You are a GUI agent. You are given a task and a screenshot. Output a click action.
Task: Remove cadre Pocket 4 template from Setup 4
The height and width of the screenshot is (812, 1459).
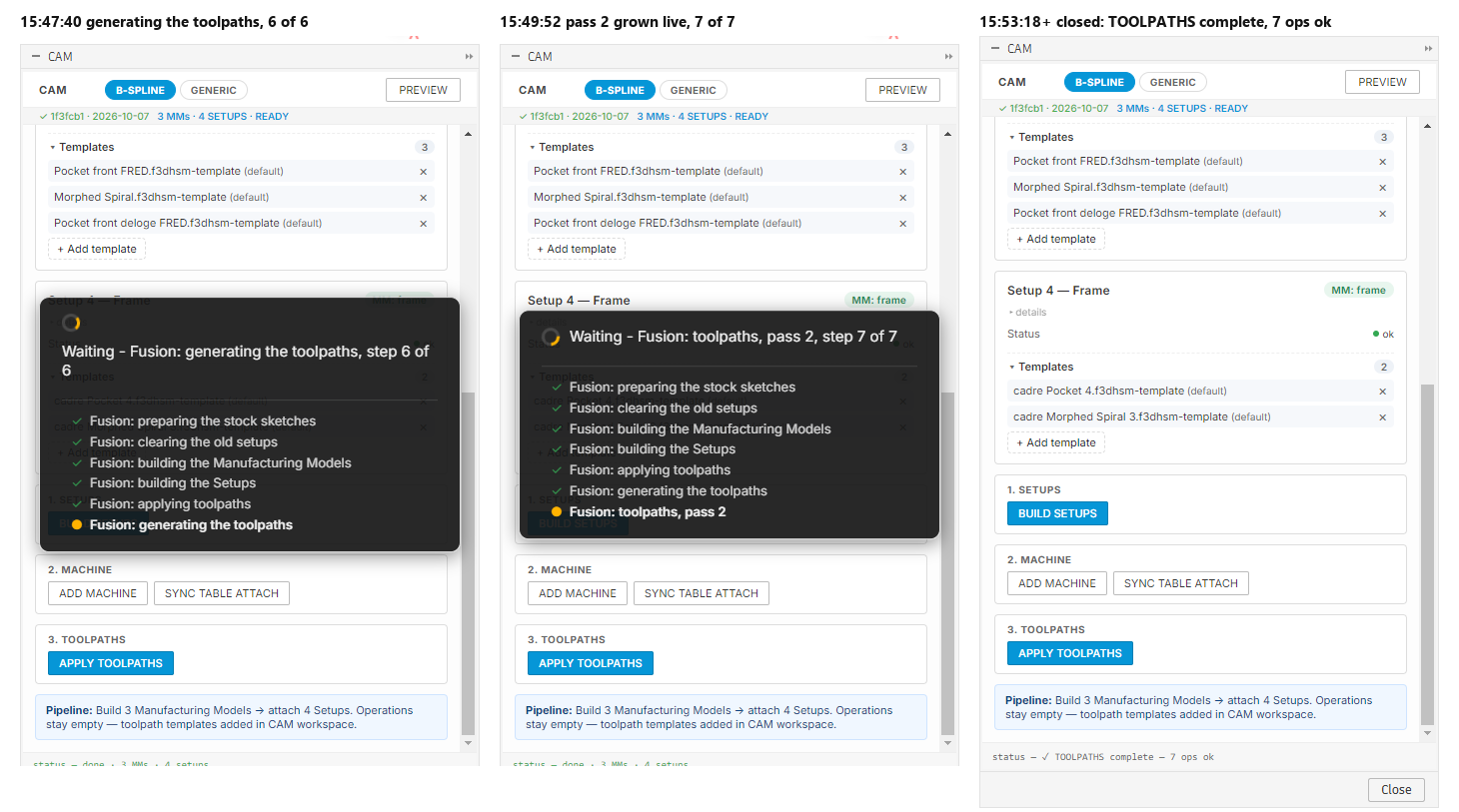1383,392
